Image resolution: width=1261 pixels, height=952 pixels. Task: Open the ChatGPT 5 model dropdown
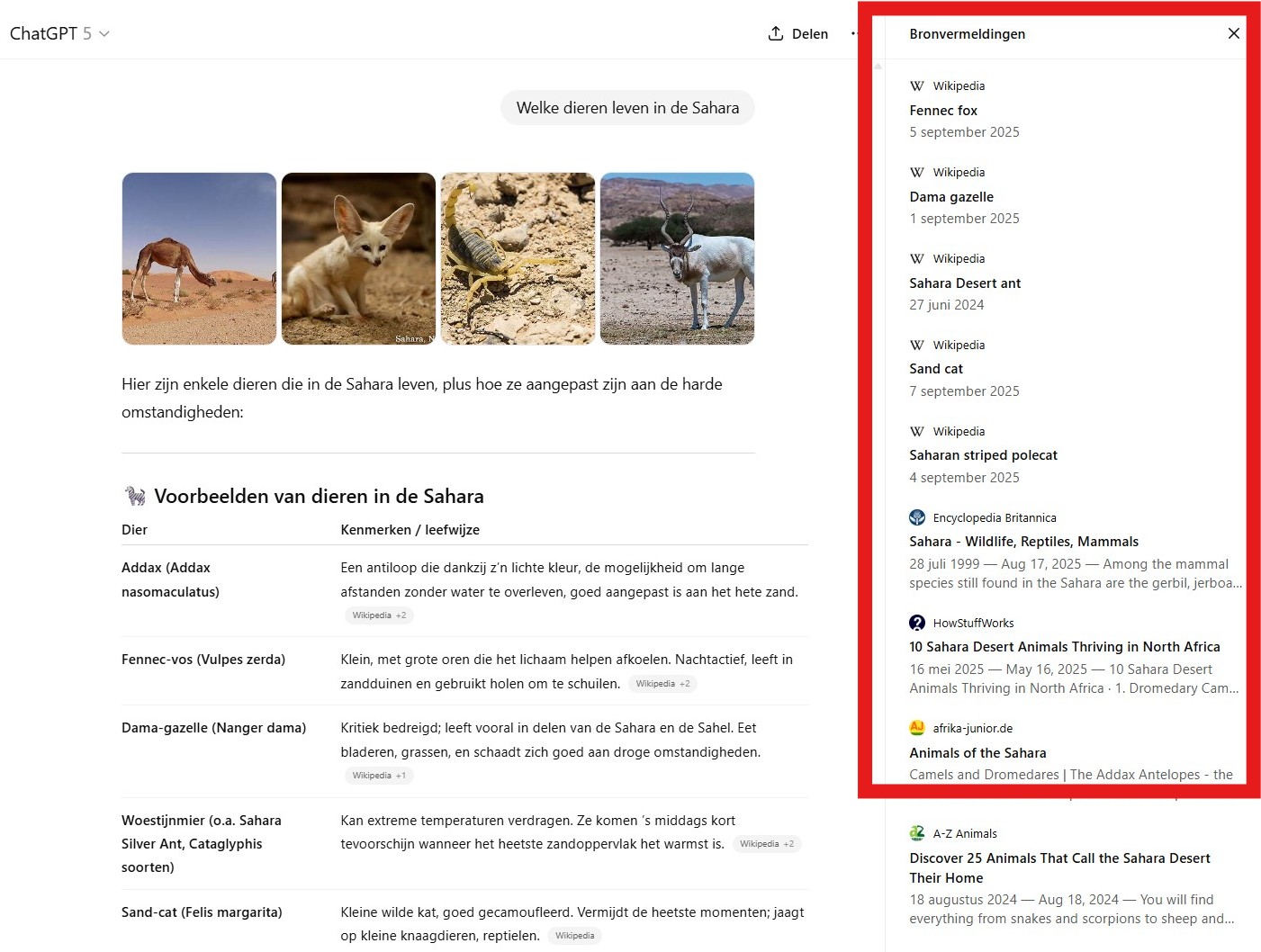(x=59, y=33)
